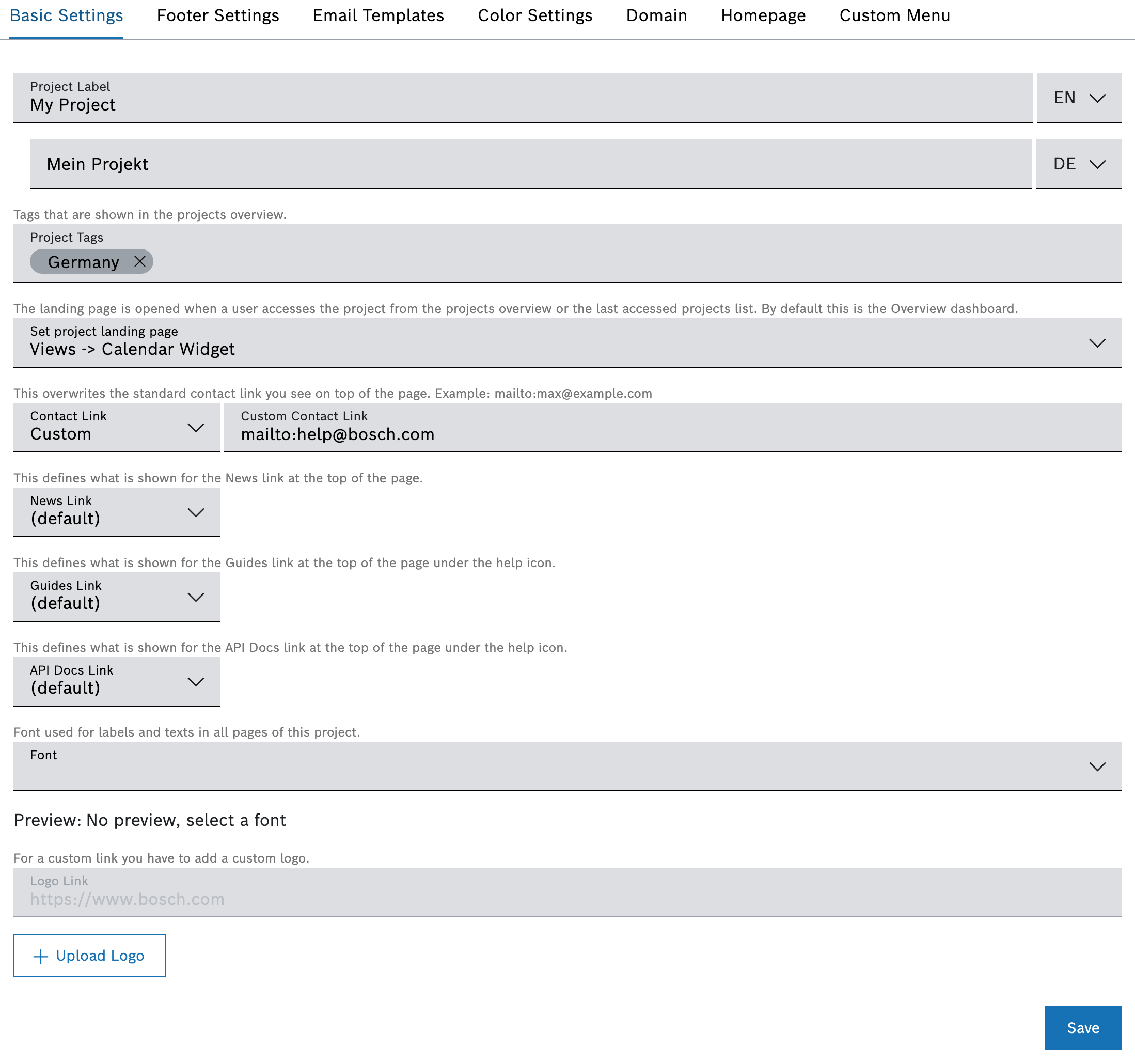Remove the Germany project tag
The width and height of the screenshot is (1135, 1064).
pos(140,261)
